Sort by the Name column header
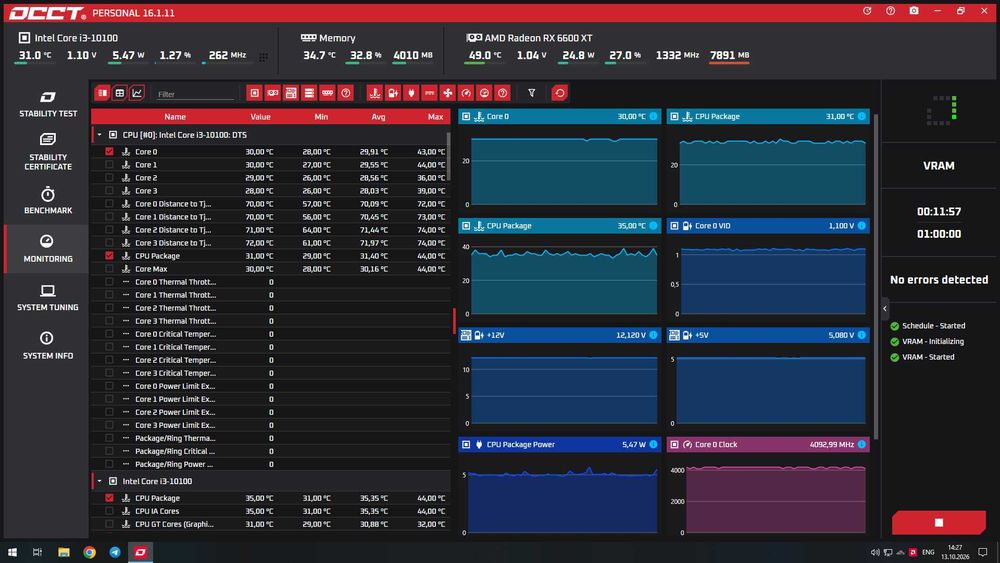1000x563 pixels. point(175,117)
